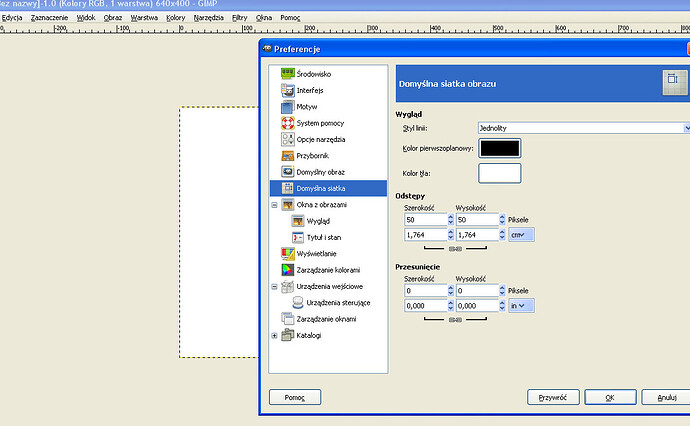Click the grid icon in the header banner
This screenshot has height=426, width=690.
point(675,83)
